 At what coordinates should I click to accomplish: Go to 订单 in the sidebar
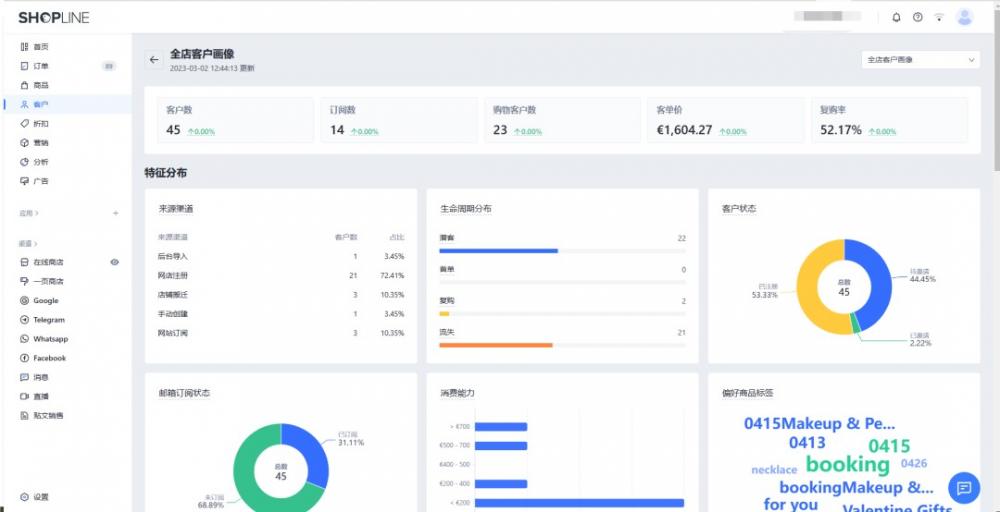41,66
